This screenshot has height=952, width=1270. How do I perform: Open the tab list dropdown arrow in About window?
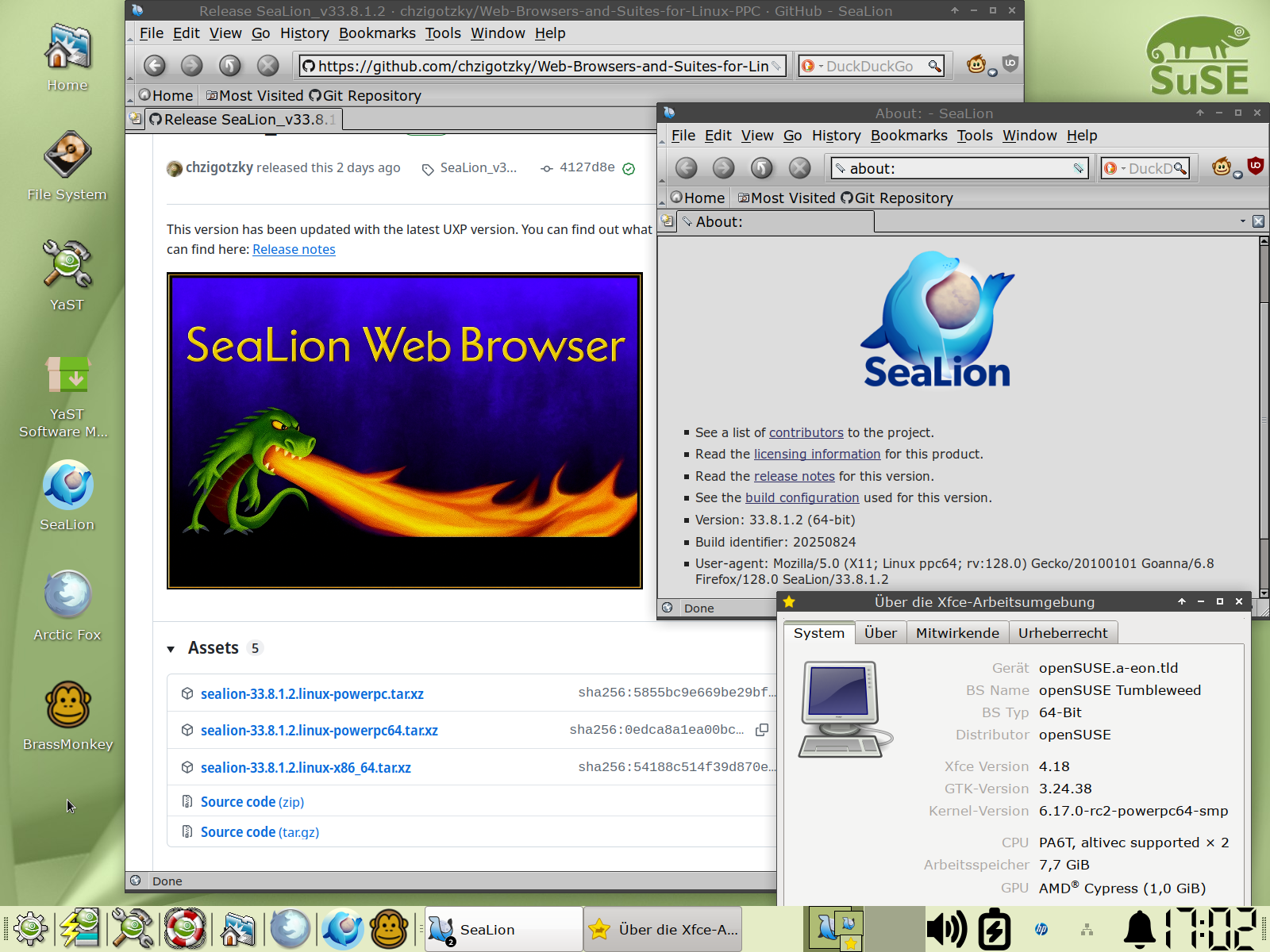pos(1242,221)
